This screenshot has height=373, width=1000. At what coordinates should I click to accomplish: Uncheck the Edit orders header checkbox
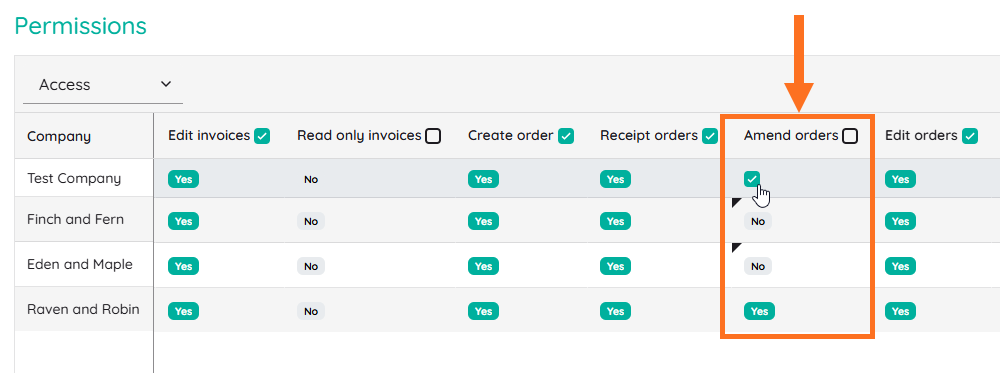(970, 136)
